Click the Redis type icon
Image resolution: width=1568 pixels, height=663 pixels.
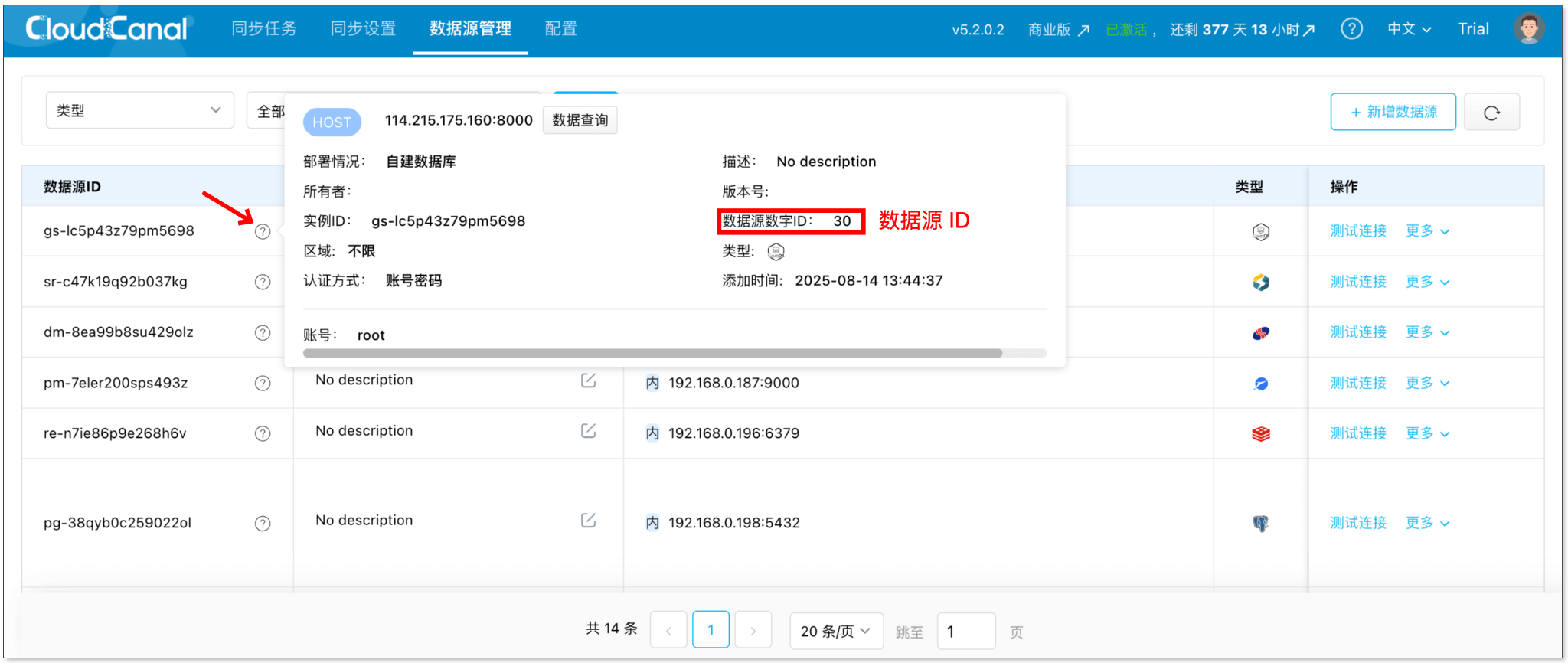pos(1260,434)
